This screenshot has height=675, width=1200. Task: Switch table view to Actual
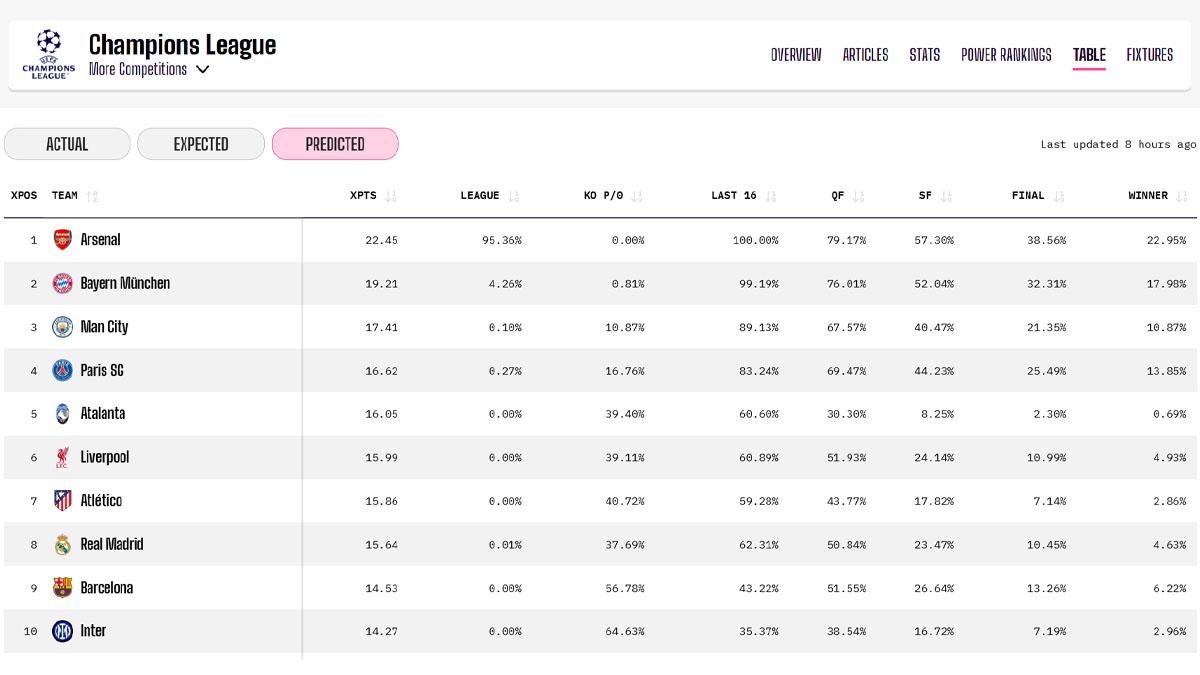tap(67, 144)
